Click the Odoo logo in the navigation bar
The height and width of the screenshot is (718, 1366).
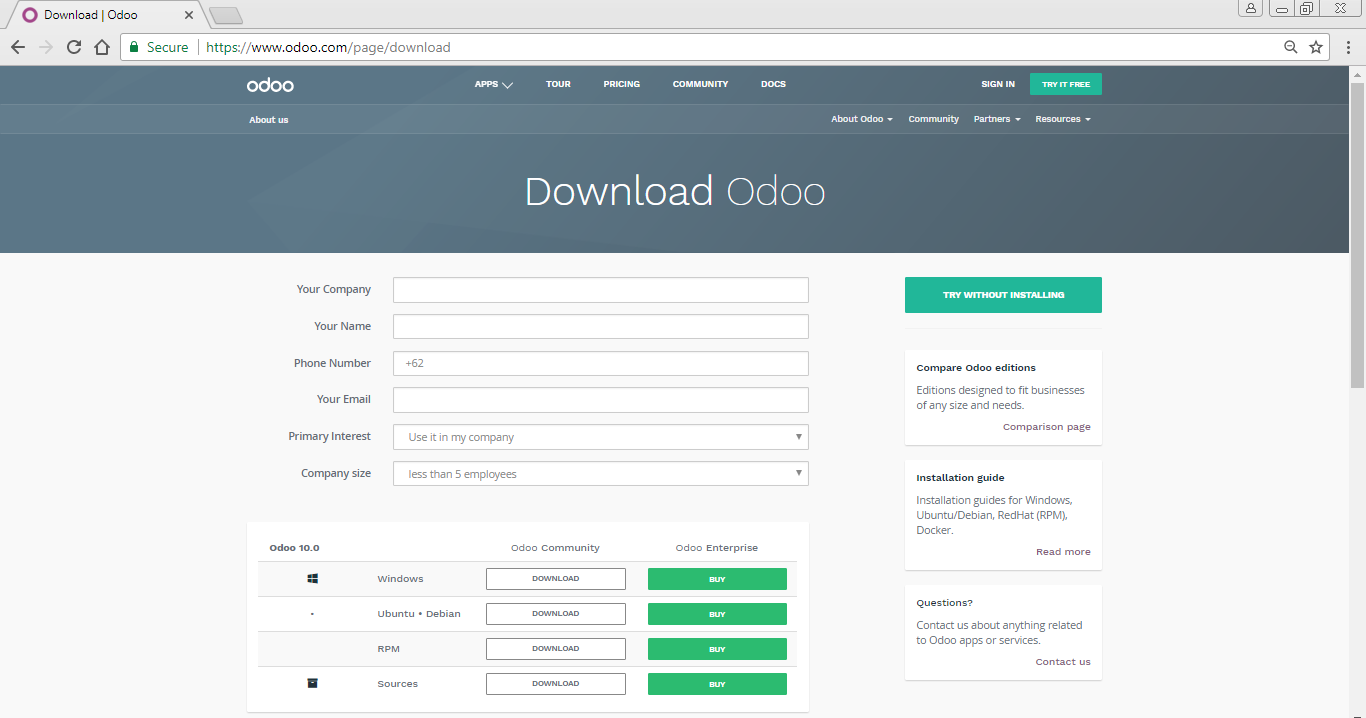269,84
